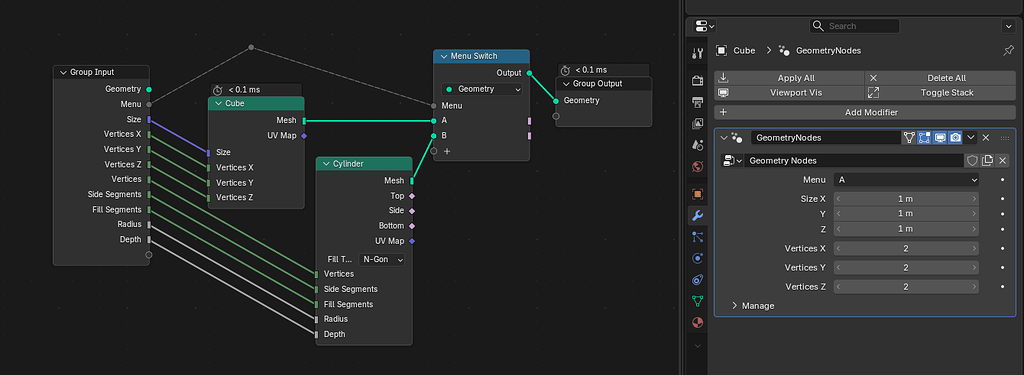
Task: Open the Menu Switch data type Geometry dropdown
Action: coord(482,89)
